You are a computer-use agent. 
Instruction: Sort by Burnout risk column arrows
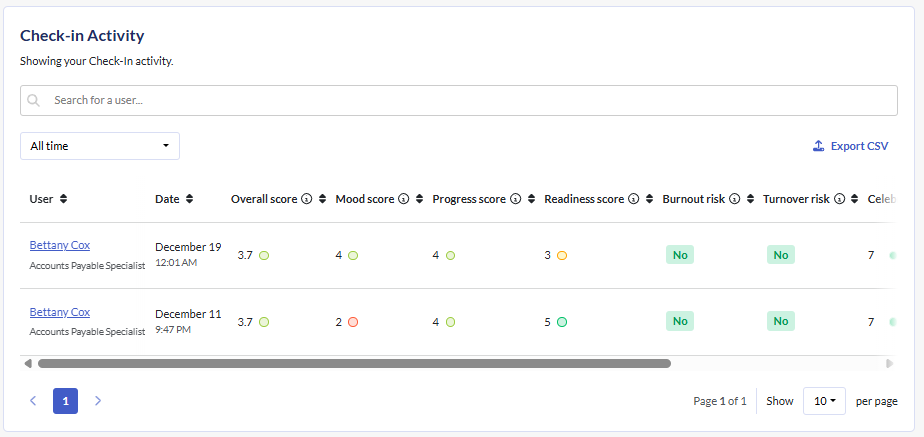coord(749,199)
